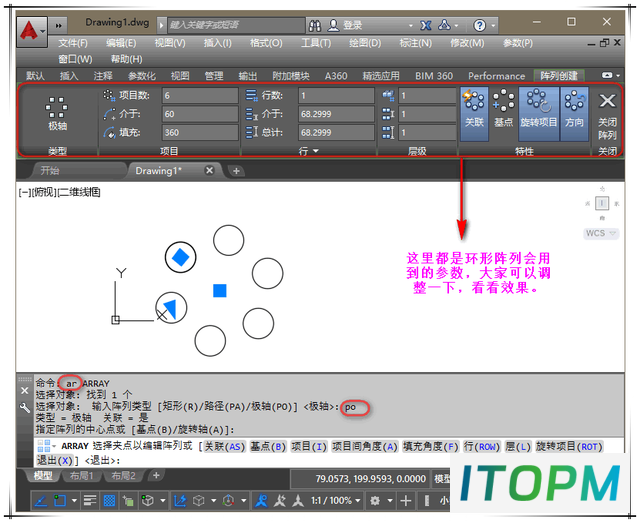Open the 窗口(W) menu
This screenshot has height=523, width=640.
(75, 59)
